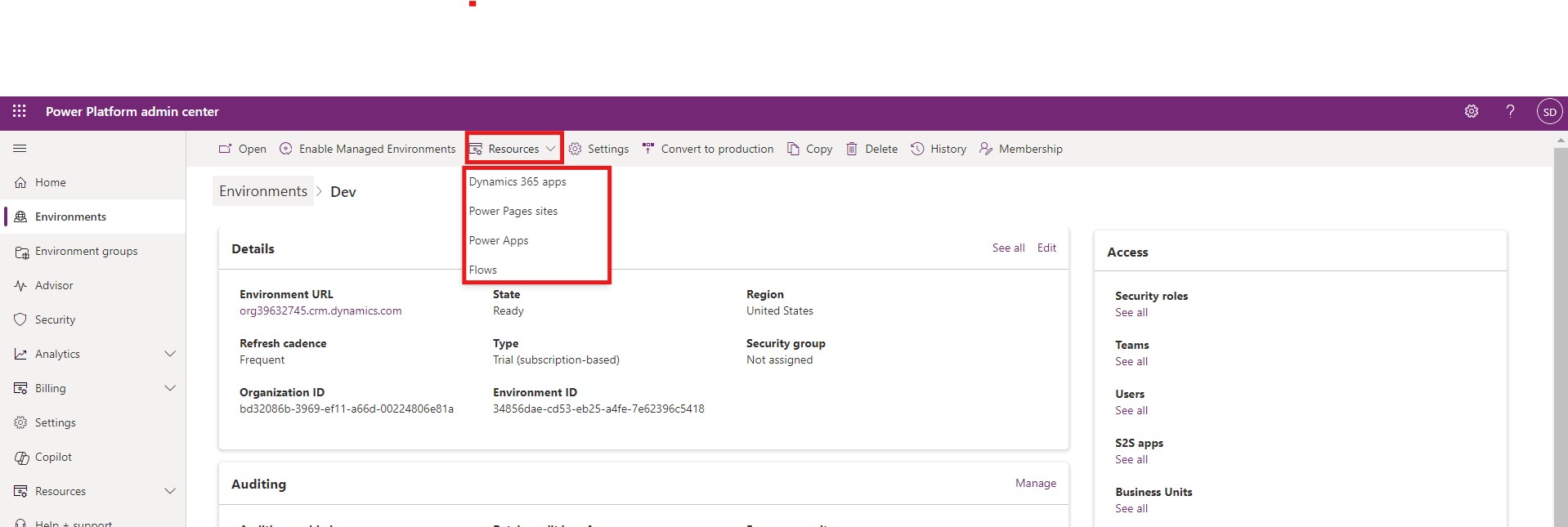Click Edit in the Details card
Viewport: 1568px width, 527px height.
pyautogui.click(x=1046, y=248)
